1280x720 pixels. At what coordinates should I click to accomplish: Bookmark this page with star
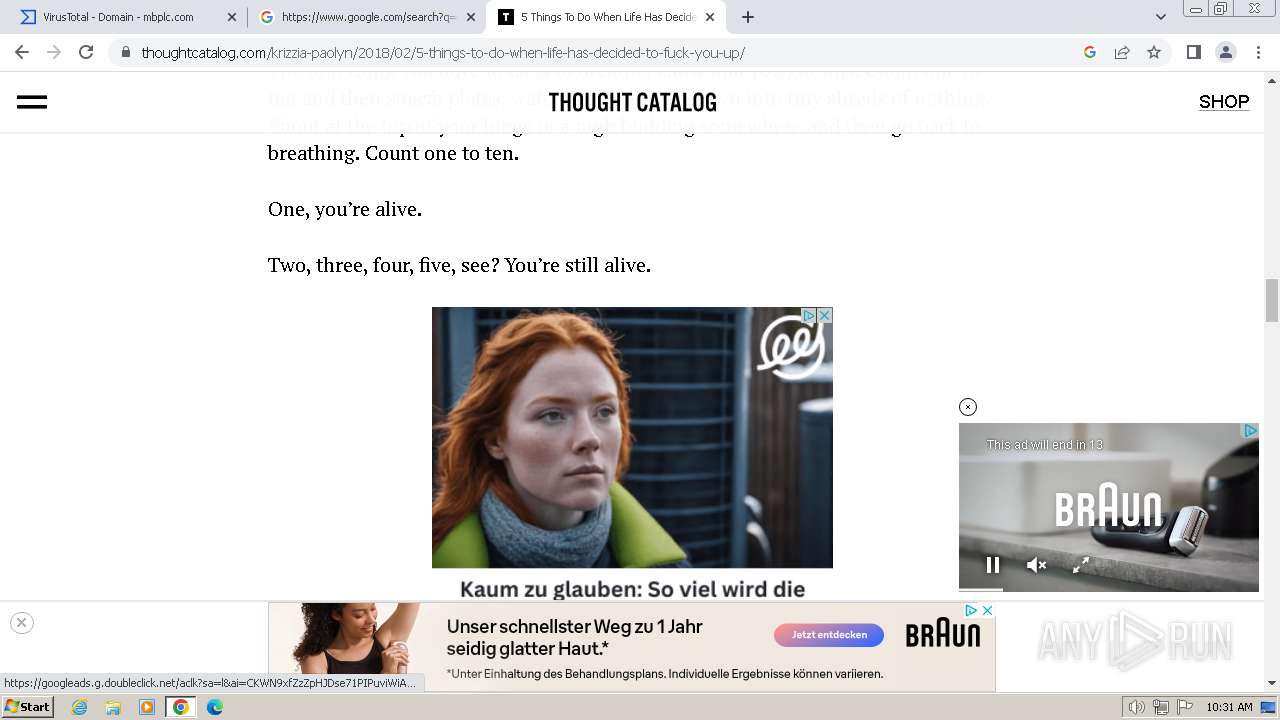1154,52
